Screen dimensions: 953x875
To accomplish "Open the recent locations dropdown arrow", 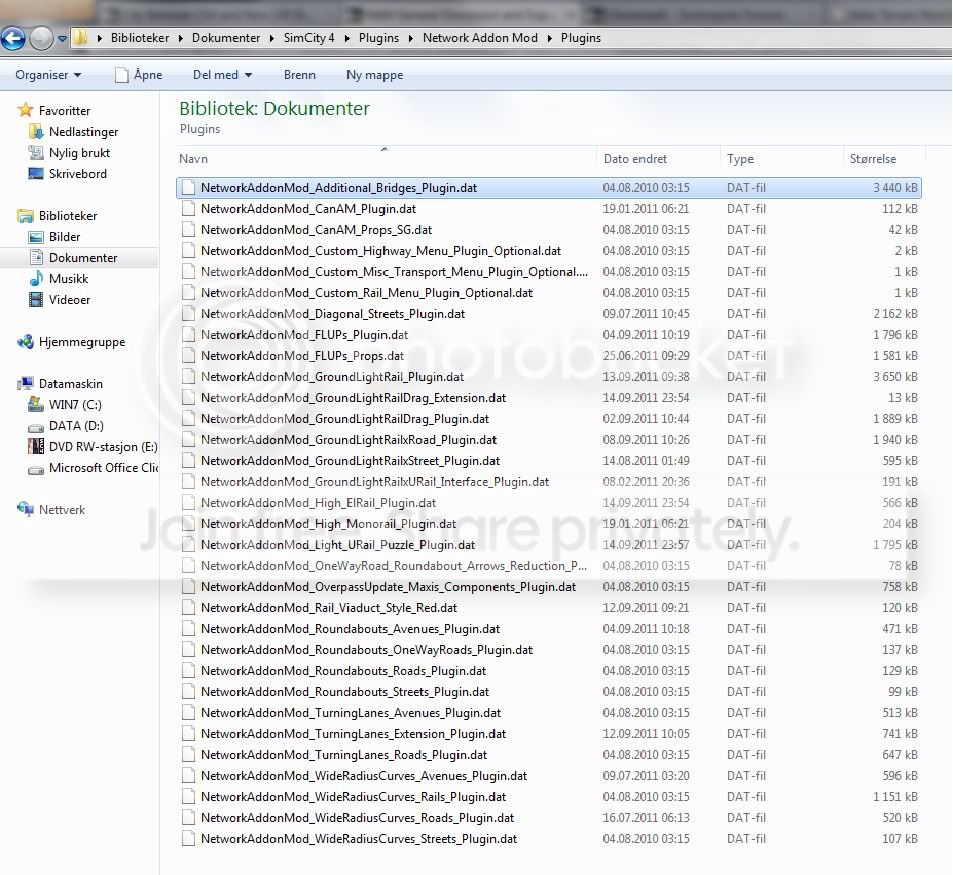I will click(x=62, y=39).
